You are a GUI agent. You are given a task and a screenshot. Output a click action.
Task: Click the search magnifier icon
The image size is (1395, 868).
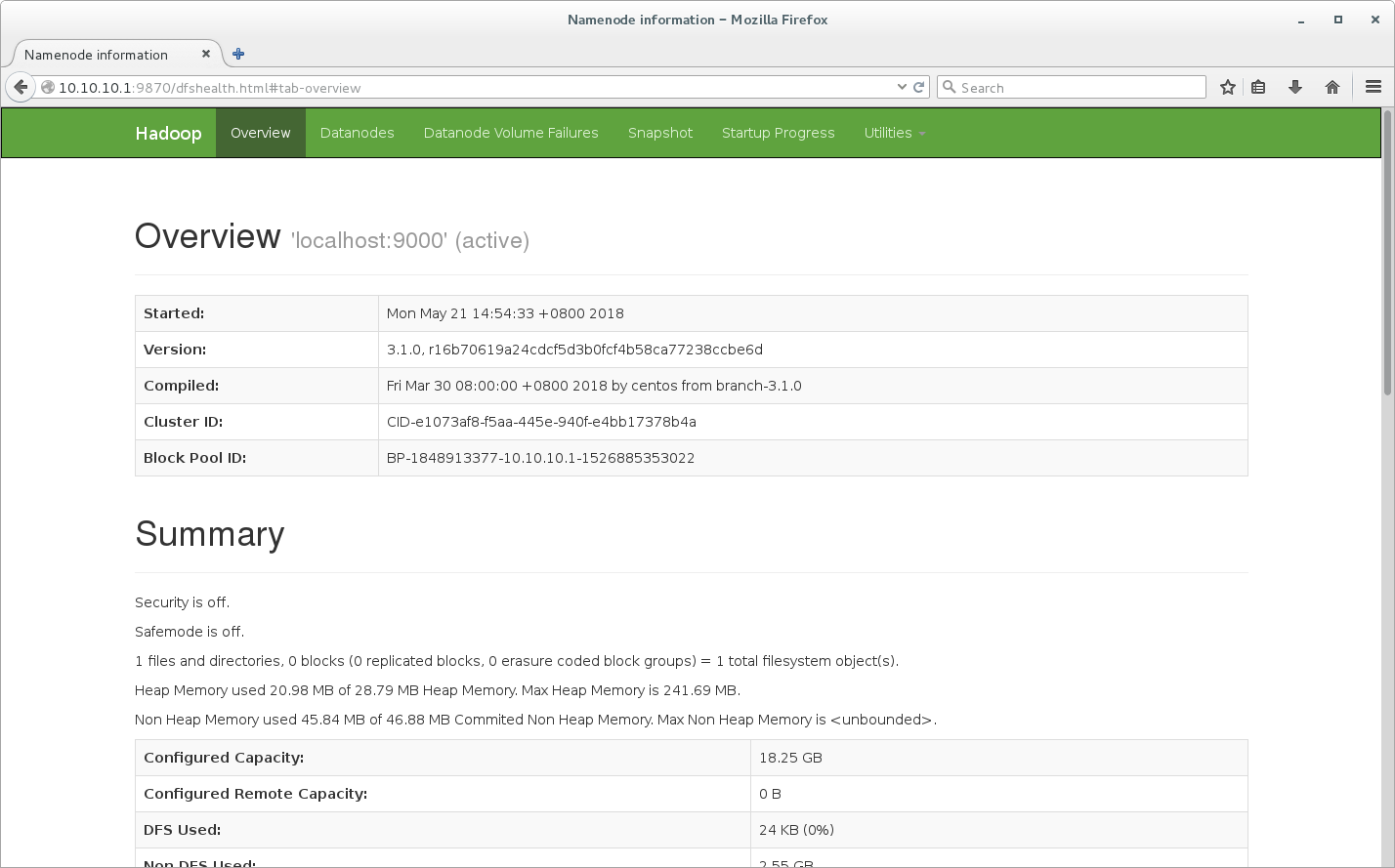coord(949,87)
